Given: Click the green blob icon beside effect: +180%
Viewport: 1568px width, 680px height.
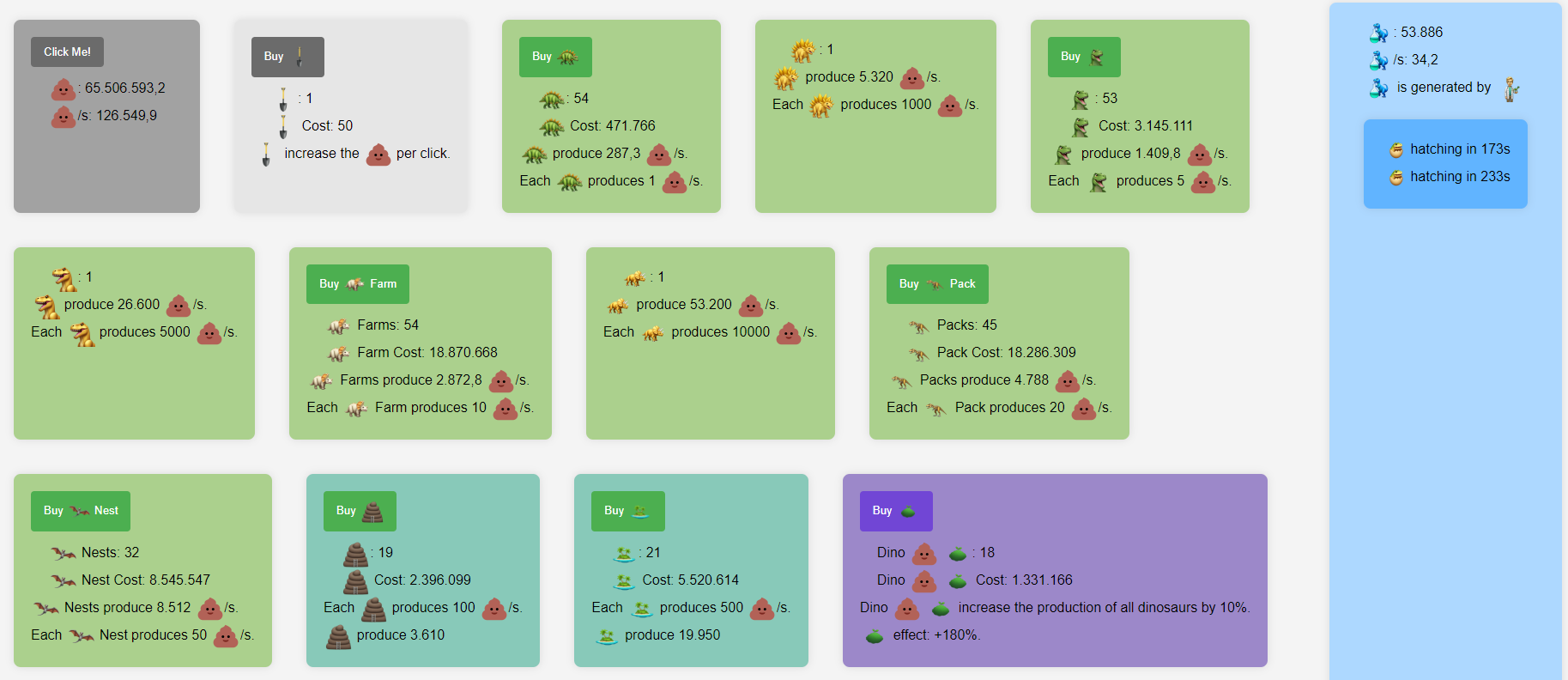Looking at the screenshot, I should tap(875, 636).
